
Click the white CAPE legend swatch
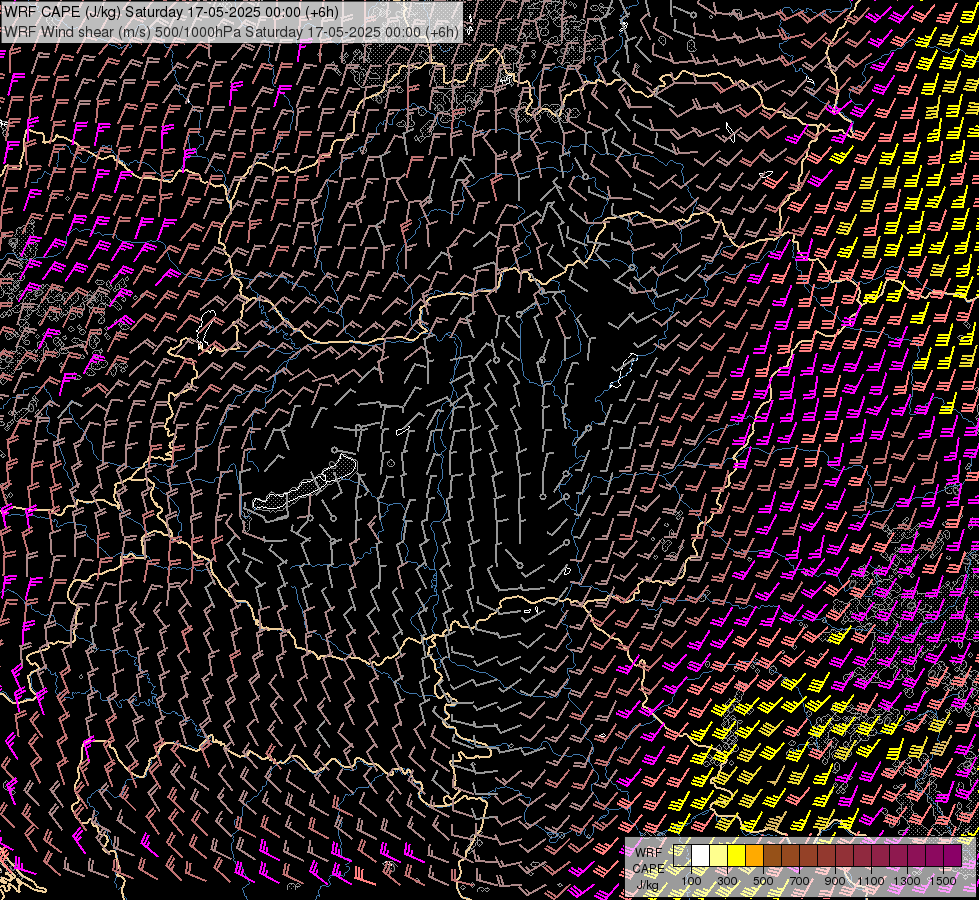point(701,855)
